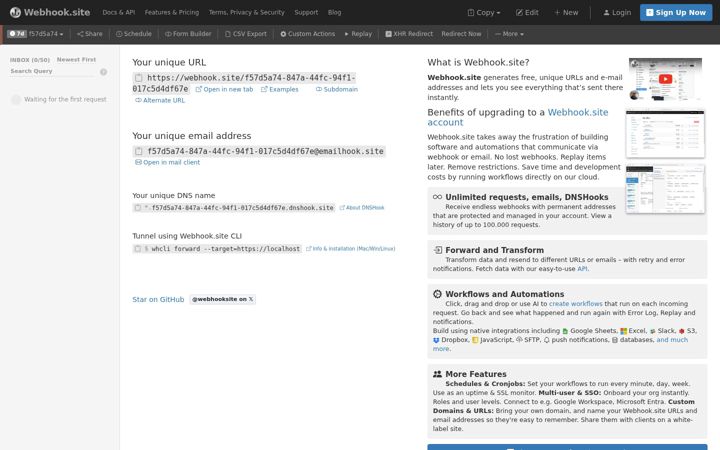Open the Support page
720x450 pixels.
click(x=306, y=12)
